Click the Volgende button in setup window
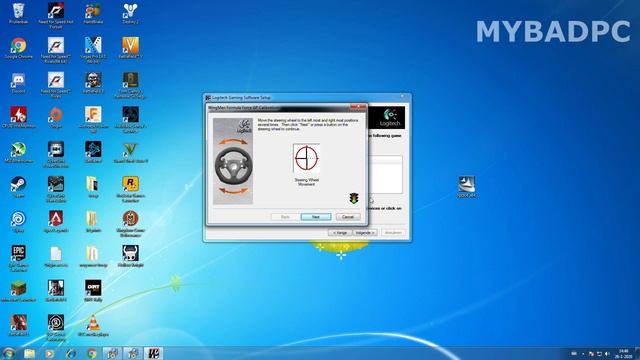 point(364,233)
